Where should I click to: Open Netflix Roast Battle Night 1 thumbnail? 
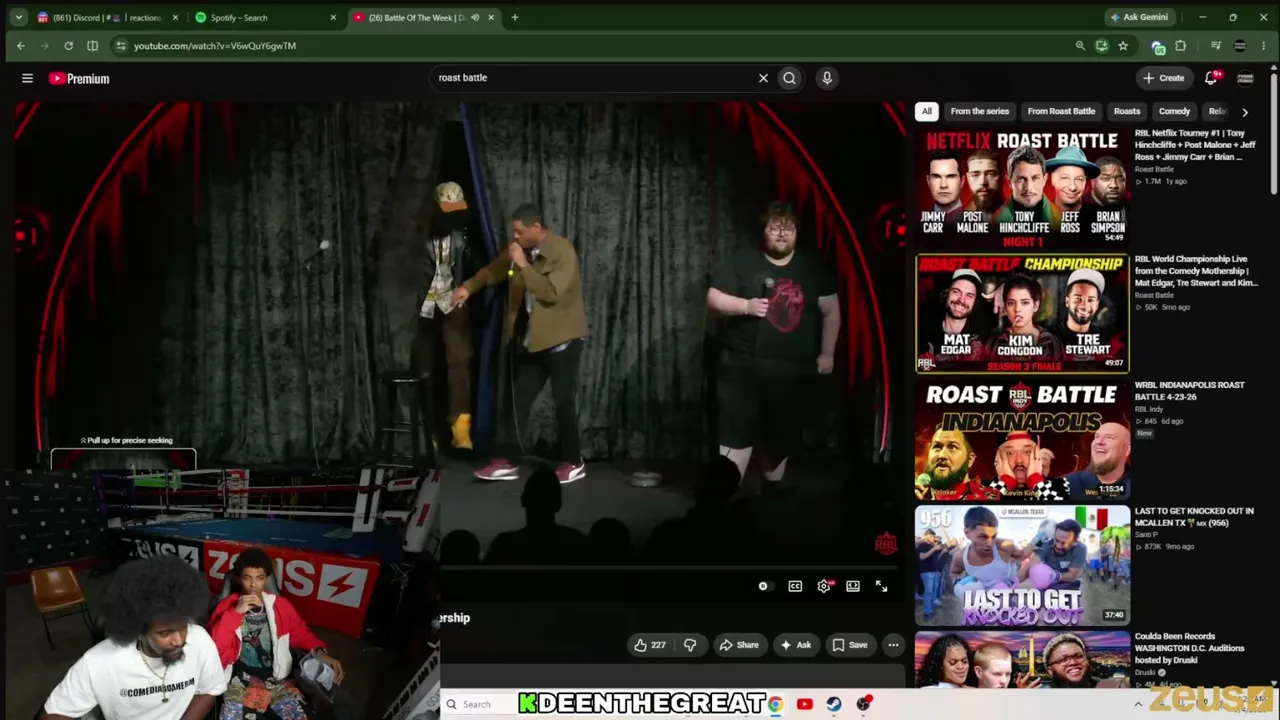tap(1022, 187)
